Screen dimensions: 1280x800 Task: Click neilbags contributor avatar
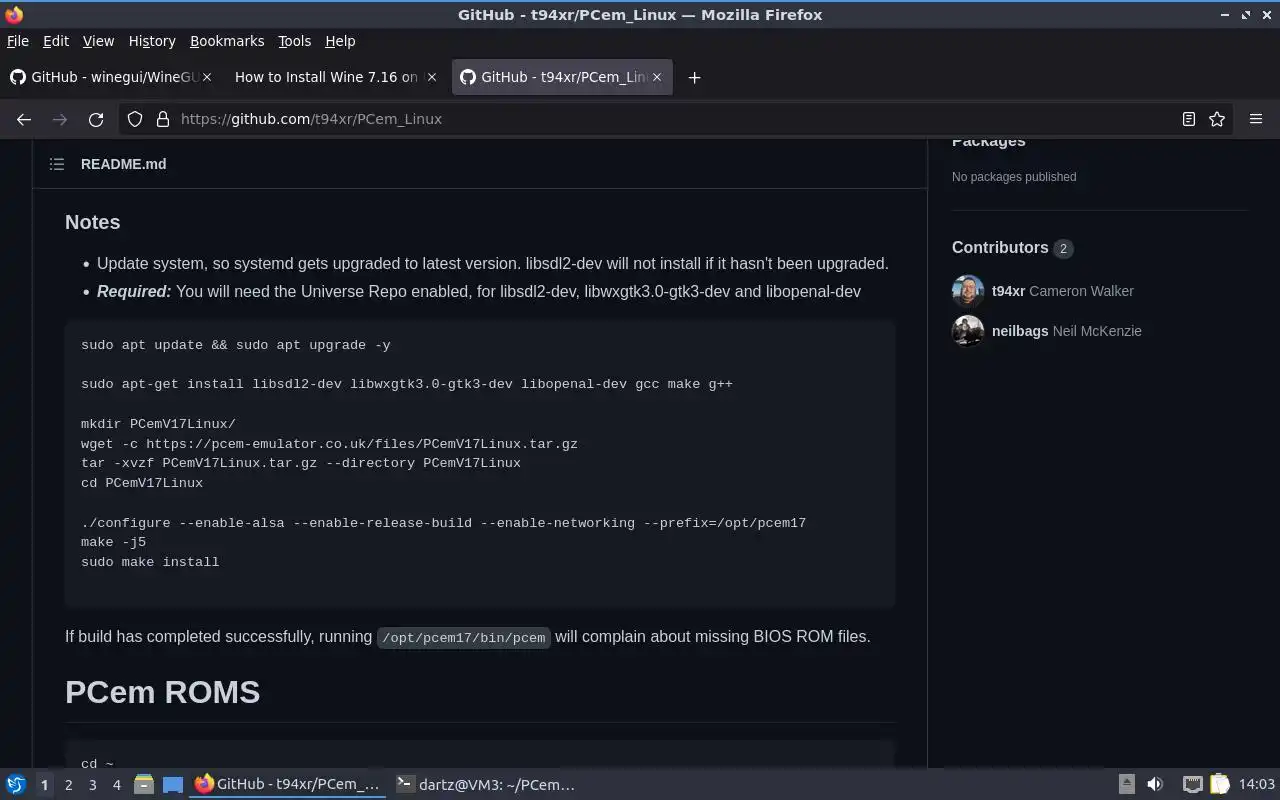pyautogui.click(x=968, y=331)
